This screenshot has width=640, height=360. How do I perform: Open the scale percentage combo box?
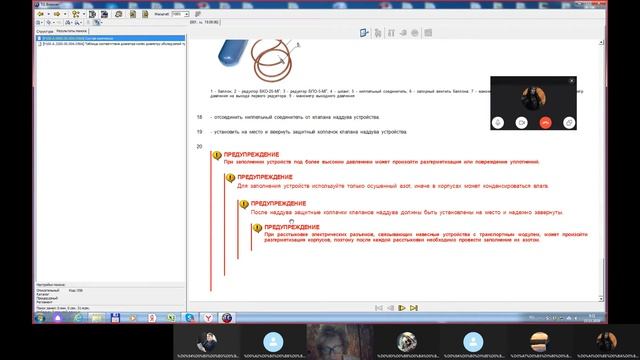pos(180,14)
